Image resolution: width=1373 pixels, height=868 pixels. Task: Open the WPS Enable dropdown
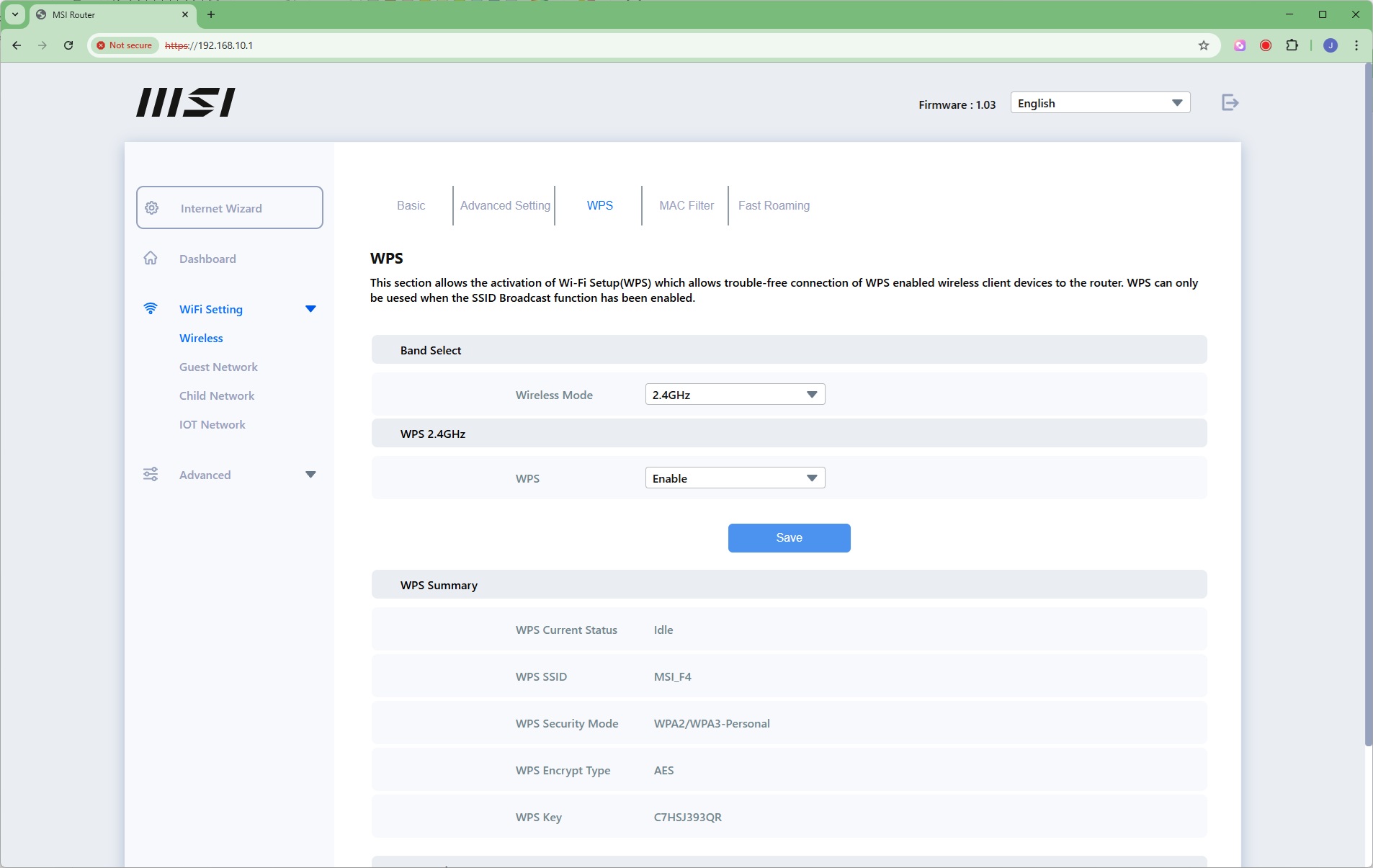click(735, 478)
